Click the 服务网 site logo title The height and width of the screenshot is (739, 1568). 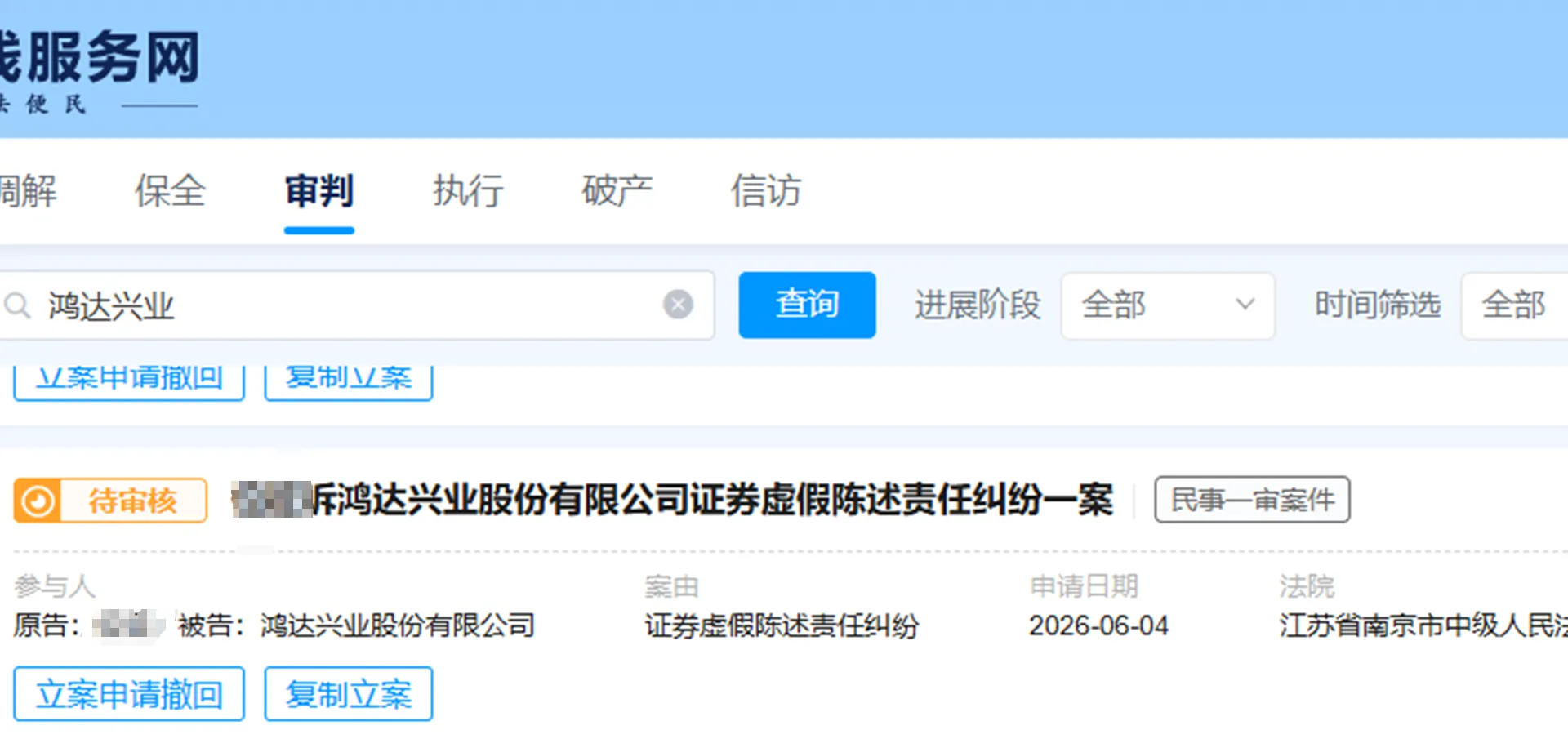(100, 57)
